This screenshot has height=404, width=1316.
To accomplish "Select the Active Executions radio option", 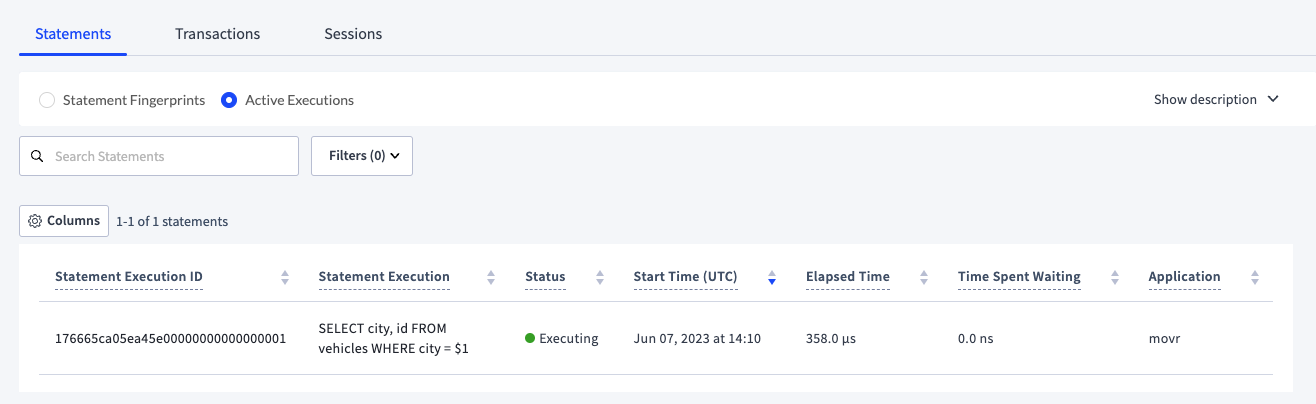I will [229, 100].
